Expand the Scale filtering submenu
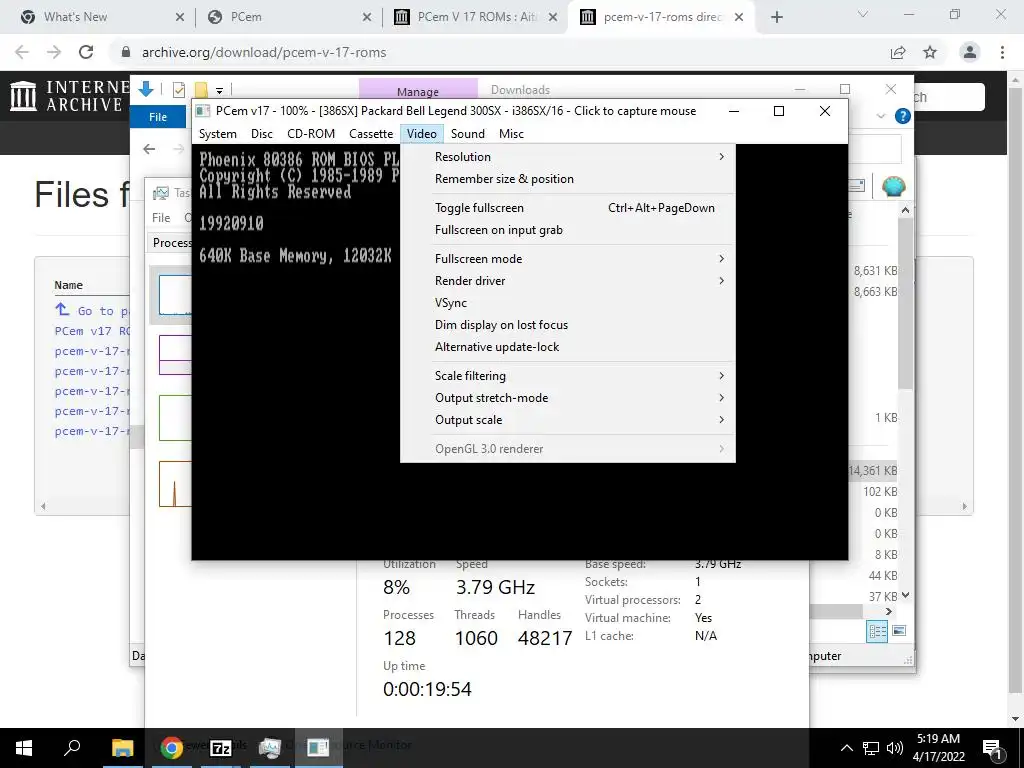 (x=568, y=376)
